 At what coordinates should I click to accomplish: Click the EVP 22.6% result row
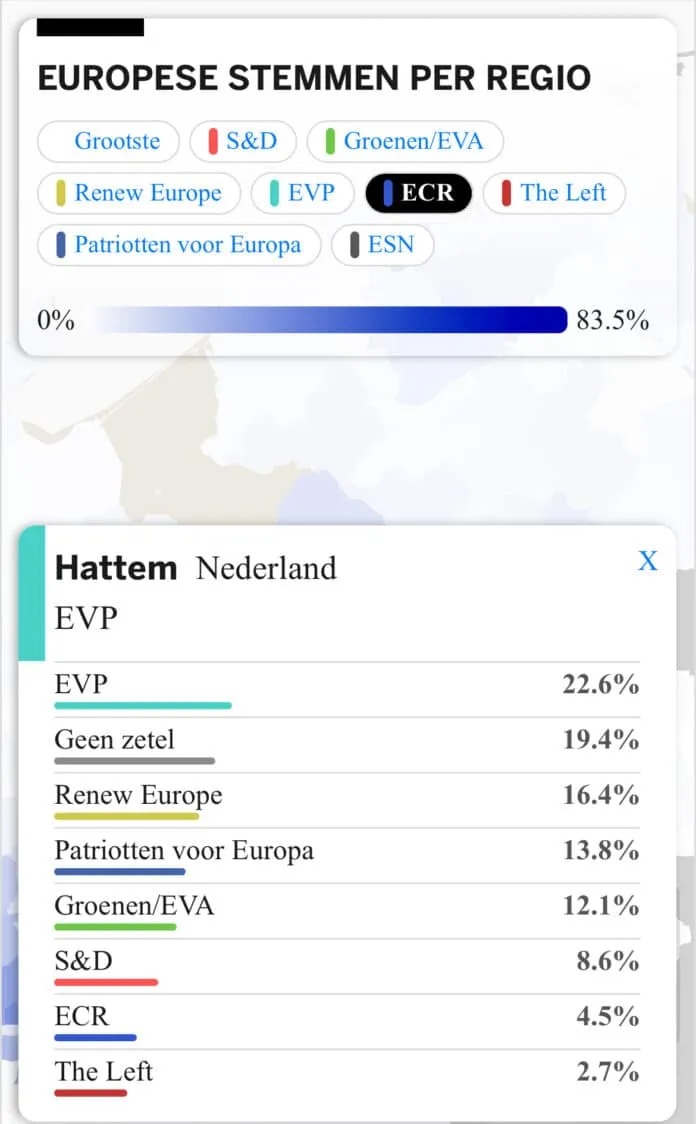click(346, 687)
